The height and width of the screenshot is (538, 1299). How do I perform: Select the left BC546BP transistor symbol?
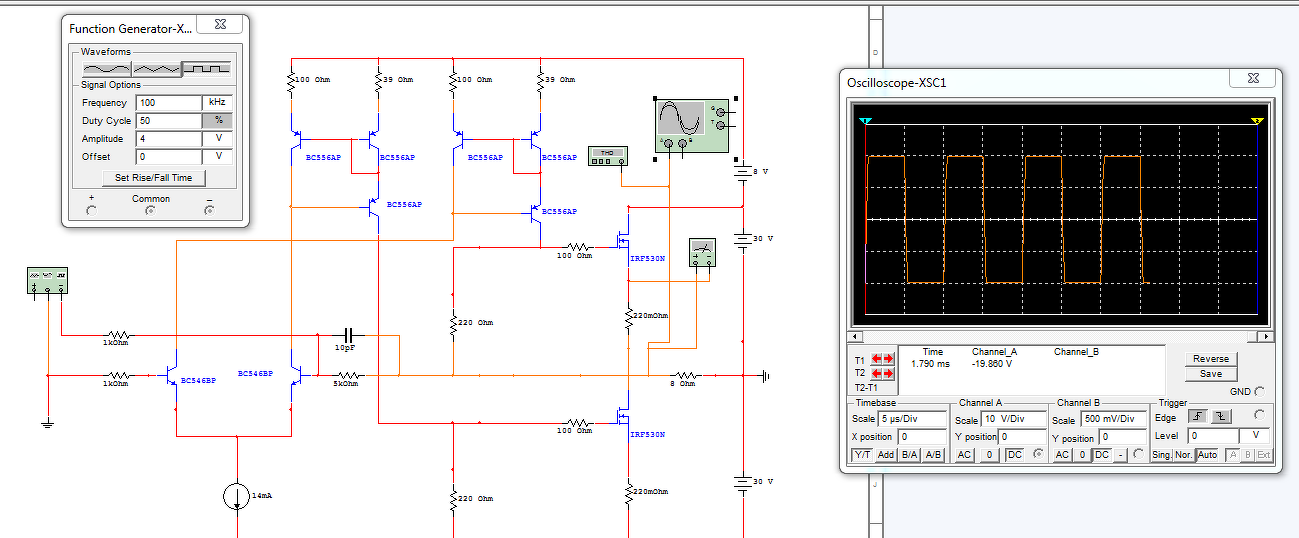tap(171, 377)
